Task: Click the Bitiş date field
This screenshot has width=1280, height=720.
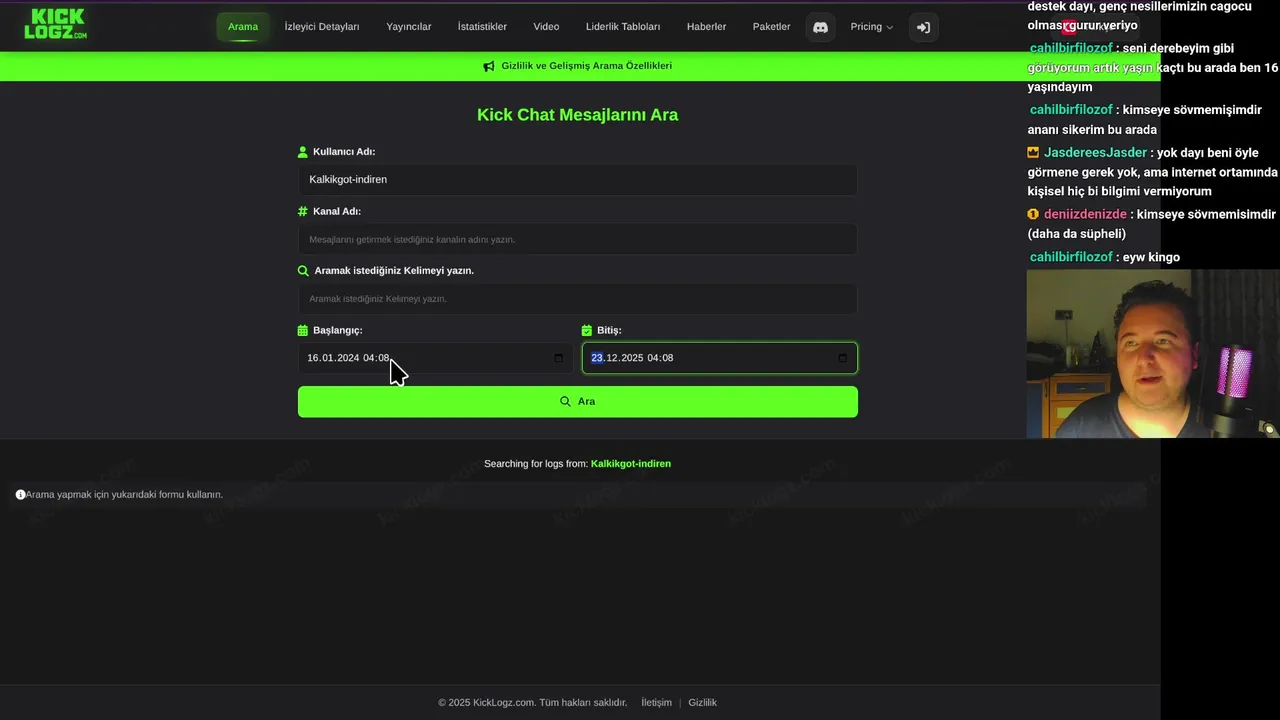Action: [720, 358]
